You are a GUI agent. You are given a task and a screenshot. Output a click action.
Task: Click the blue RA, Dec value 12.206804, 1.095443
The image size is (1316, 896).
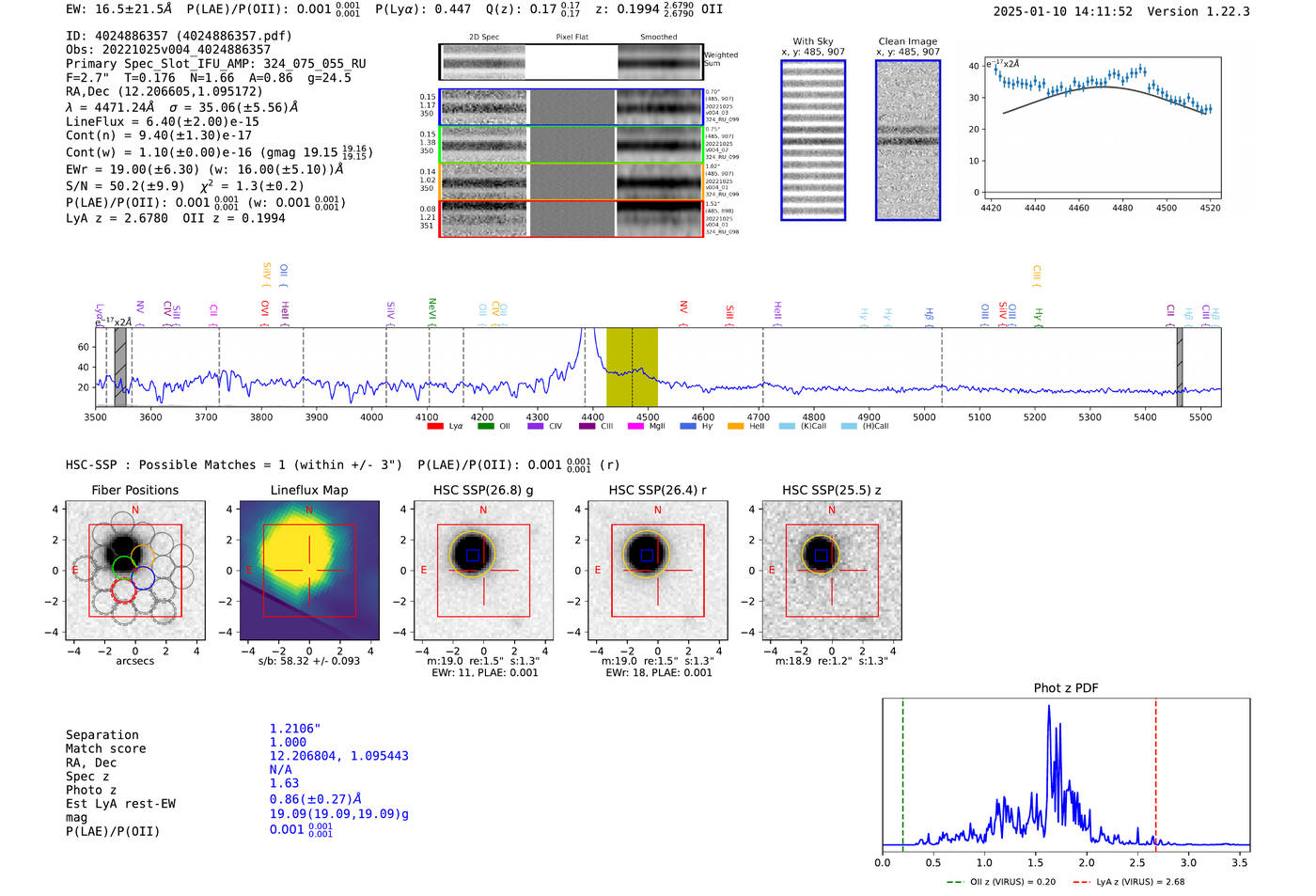coord(339,756)
